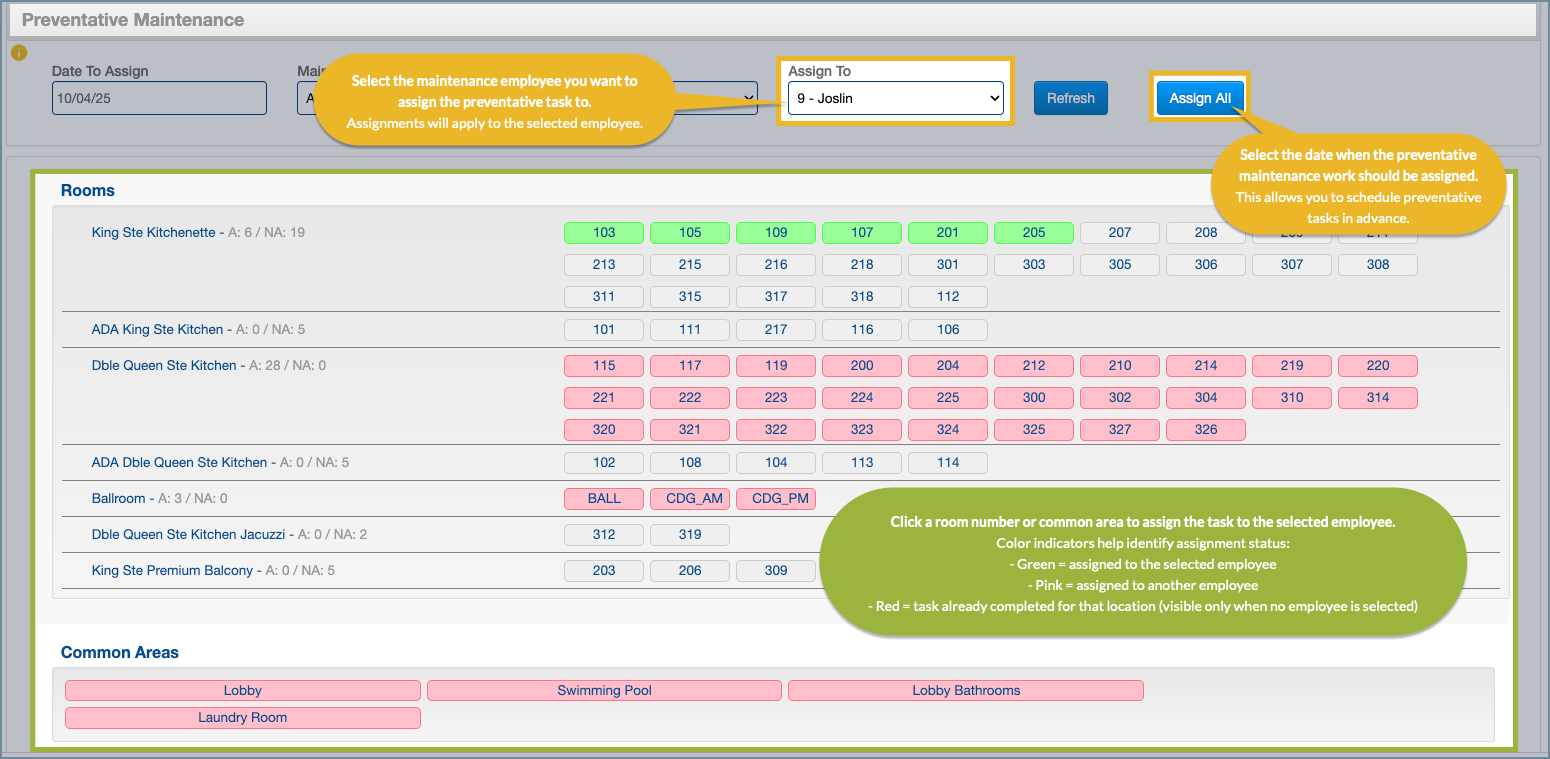Select pink room 115 in Dble Queen
1550x759 pixels.
(604, 366)
